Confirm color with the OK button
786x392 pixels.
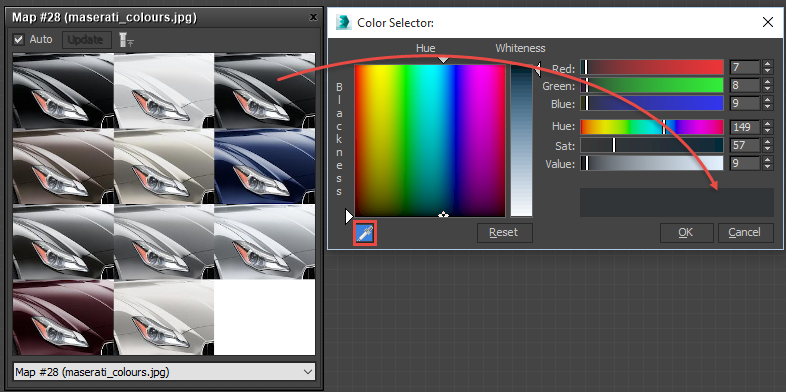click(x=686, y=233)
